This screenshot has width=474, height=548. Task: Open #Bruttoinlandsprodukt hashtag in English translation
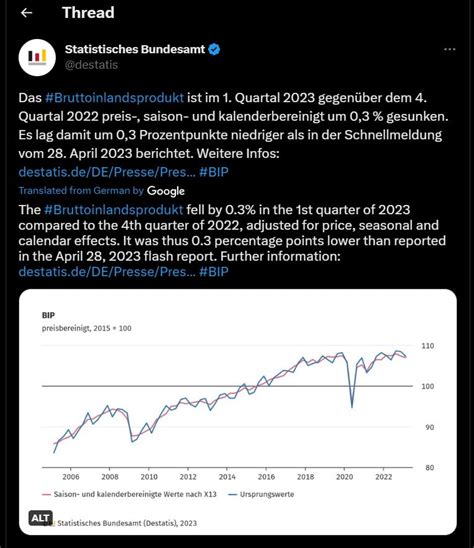[114, 210]
